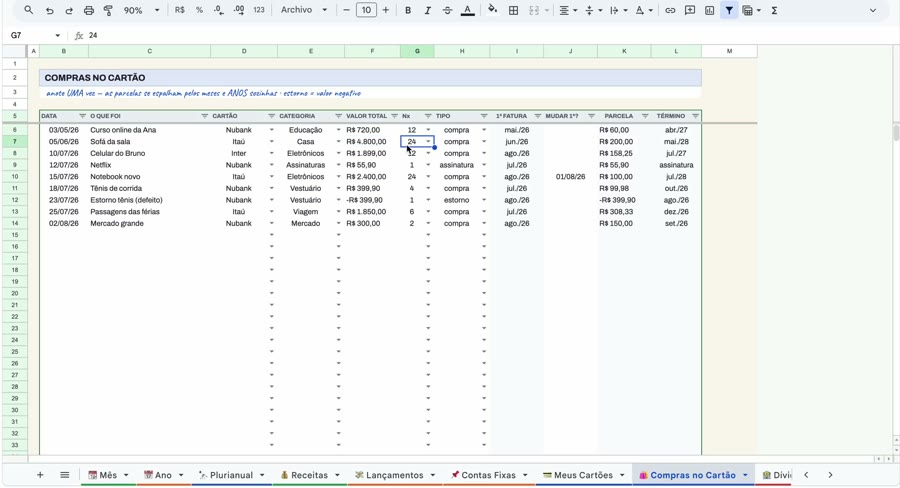Image resolution: width=900 pixels, height=488 pixels.
Task: Open Nx dropdown in selected cell G7
Action: (428, 142)
